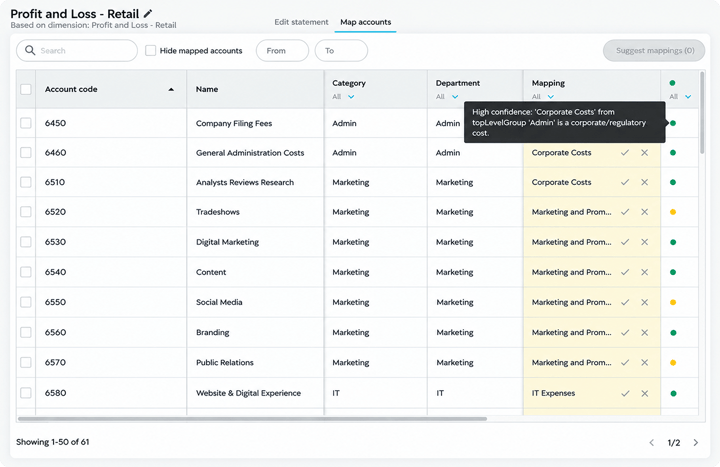Accept the Digital Marketing mapping
The width and height of the screenshot is (720, 467).
625,242
